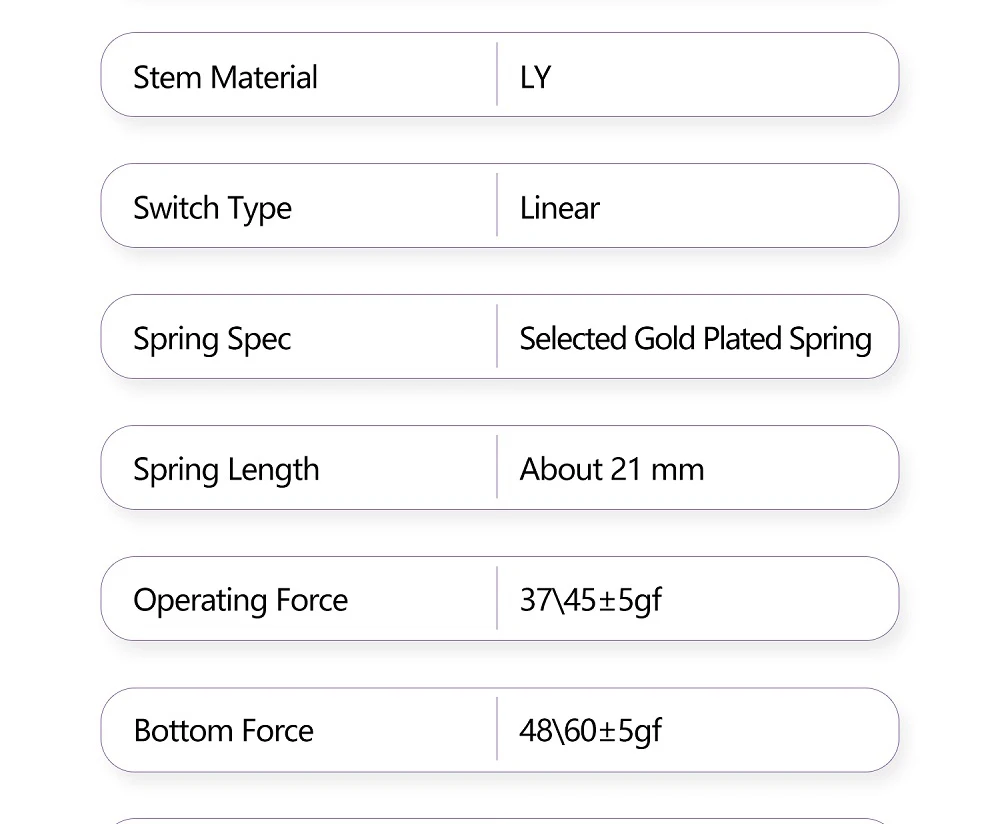Click the divider in the Stem Material row

[x=497, y=75]
